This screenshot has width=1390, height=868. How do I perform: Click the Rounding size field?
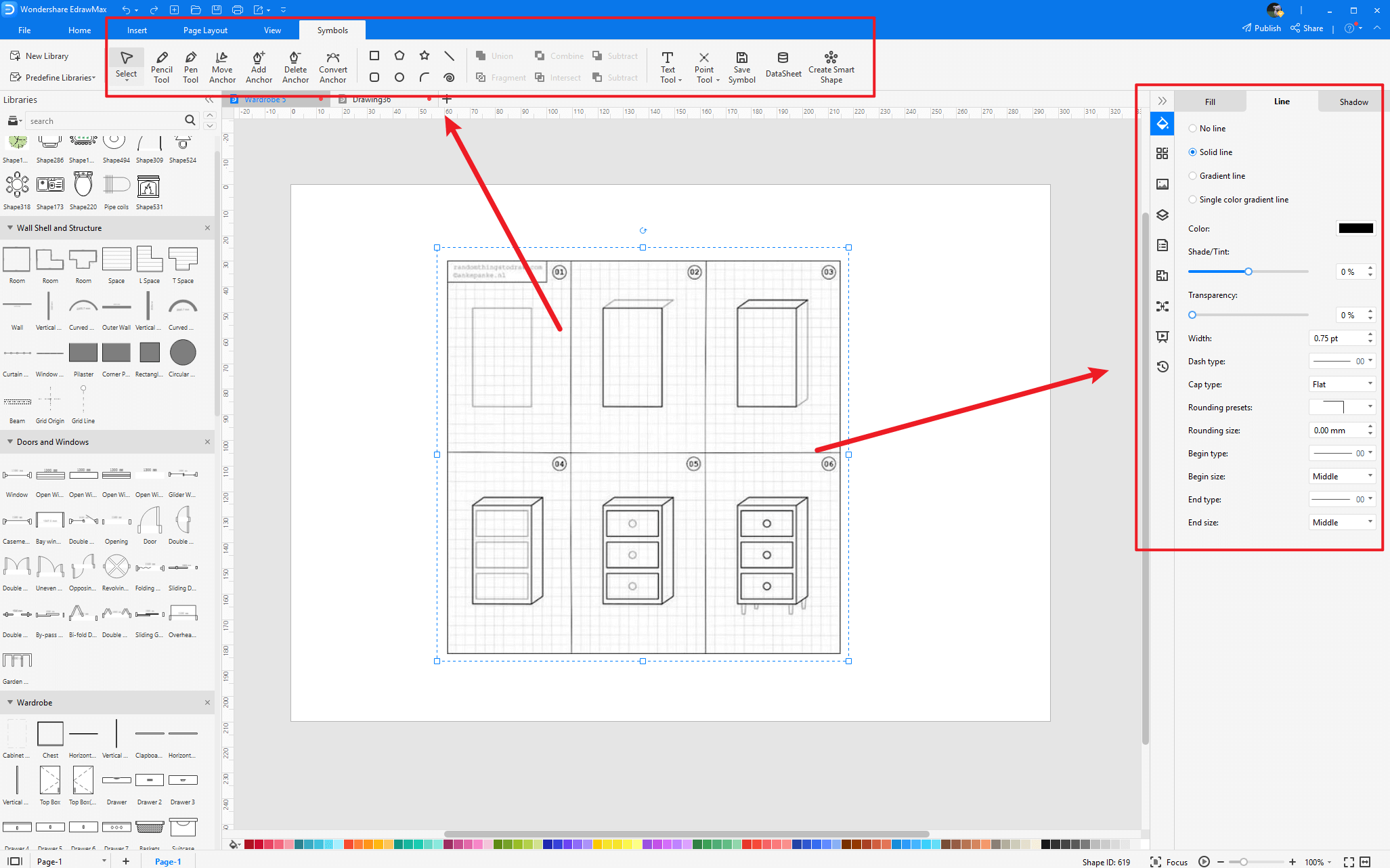(1338, 431)
